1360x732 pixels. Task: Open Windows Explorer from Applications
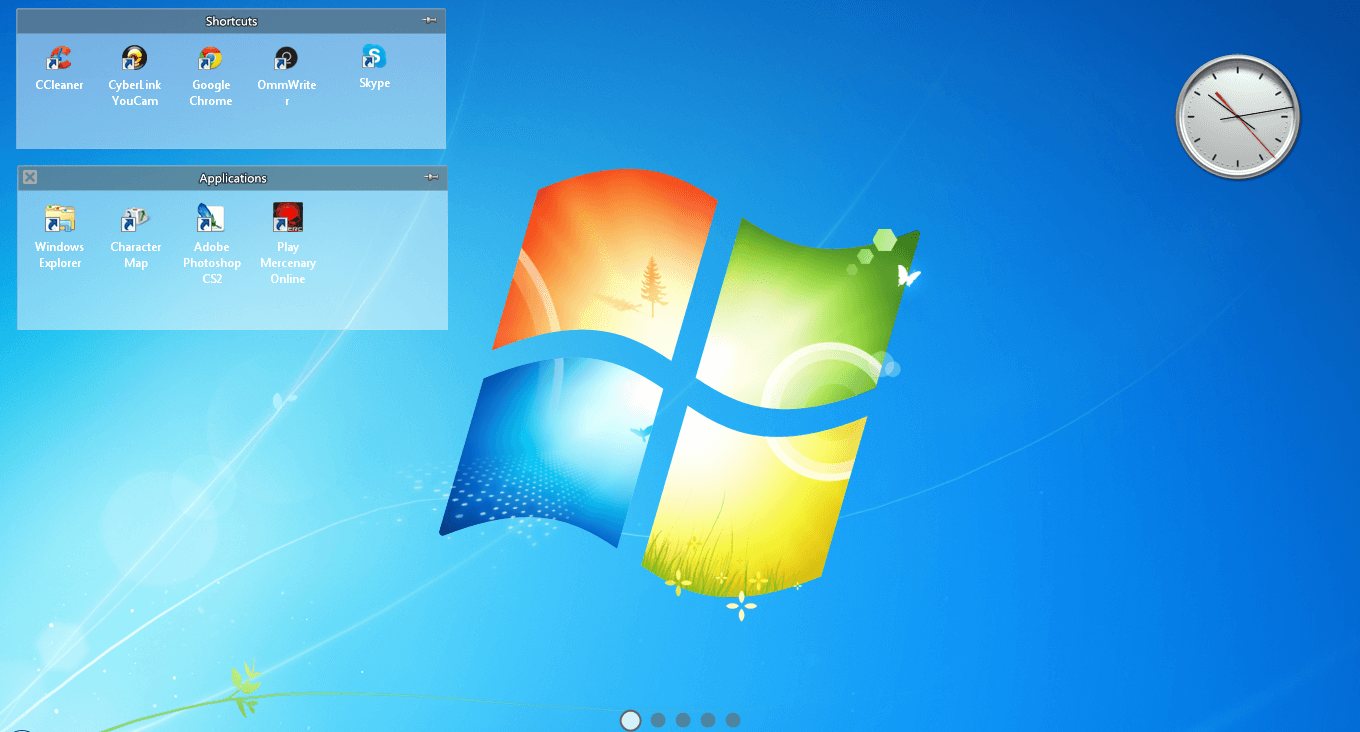pyautogui.click(x=59, y=220)
